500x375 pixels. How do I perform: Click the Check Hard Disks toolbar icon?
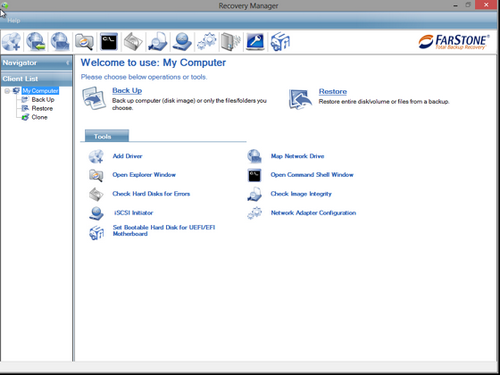[133, 42]
